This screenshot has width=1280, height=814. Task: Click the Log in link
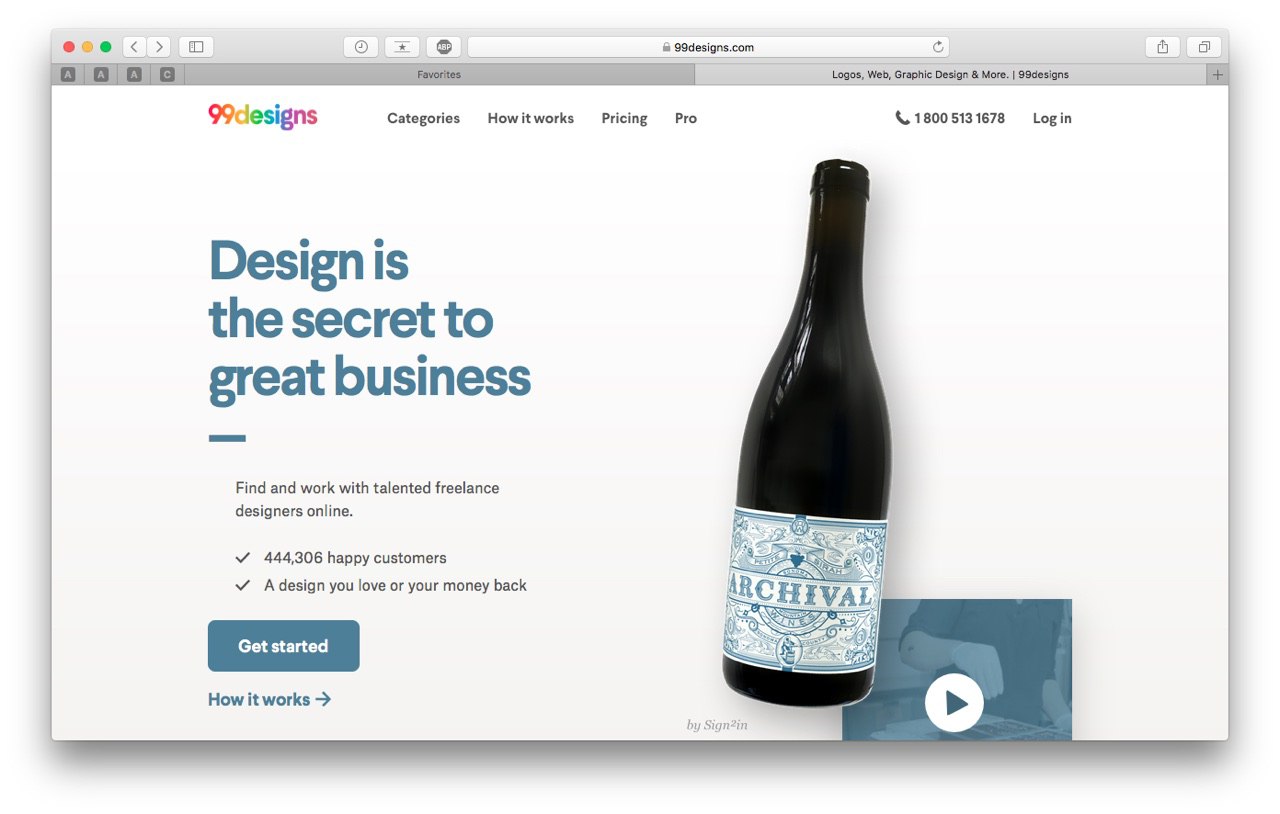(x=1052, y=118)
